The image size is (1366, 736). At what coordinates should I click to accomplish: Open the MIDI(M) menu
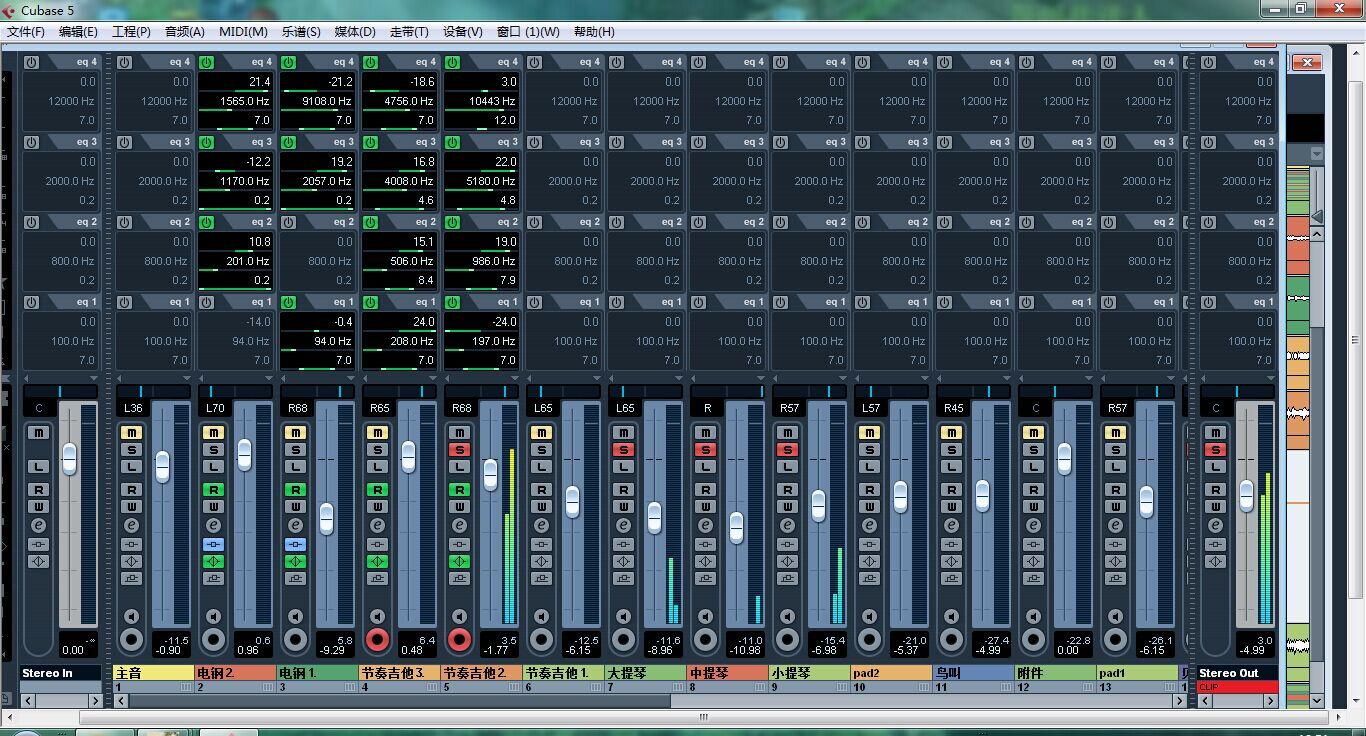pos(243,32)
